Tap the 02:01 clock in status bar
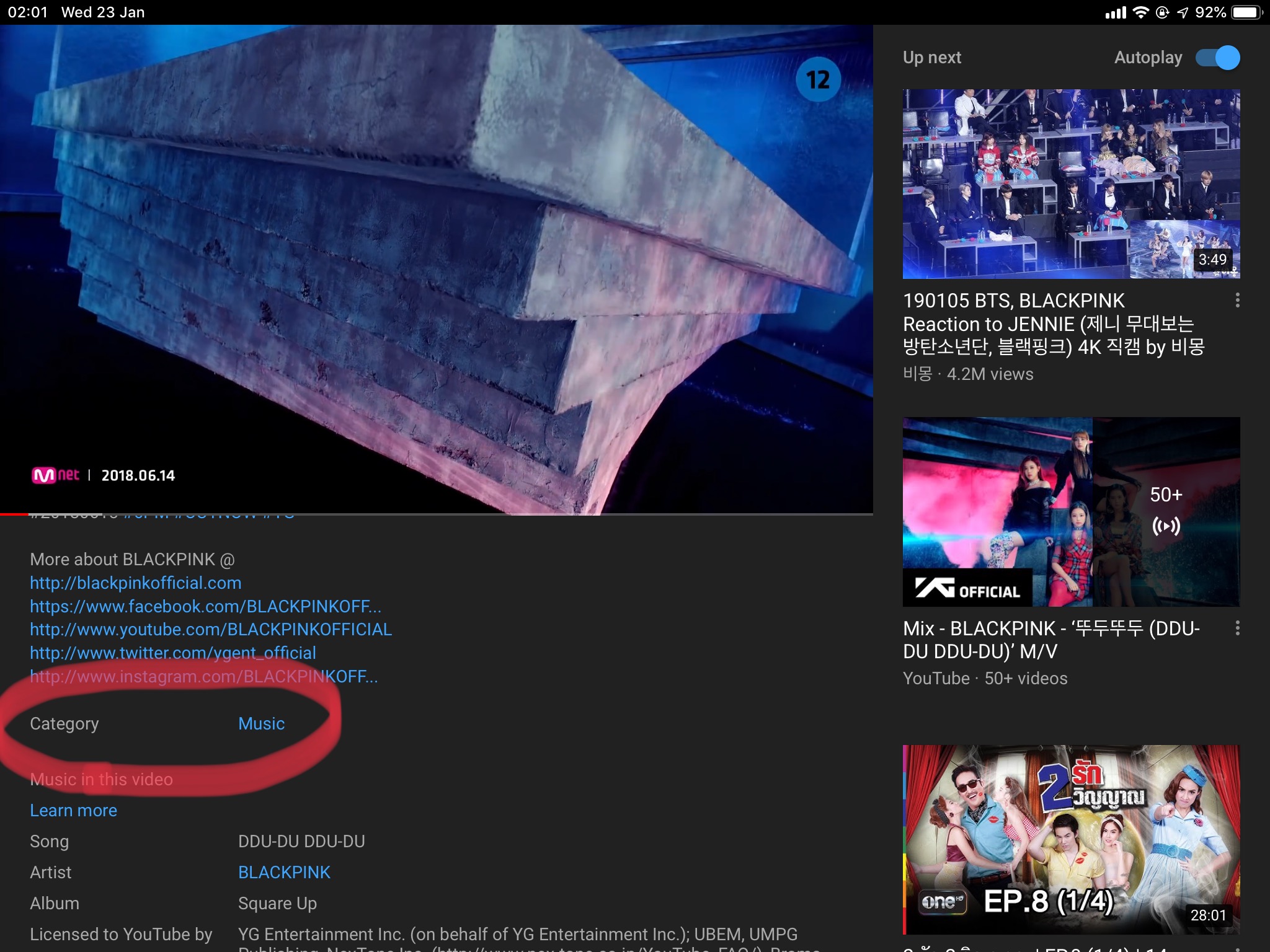This screenshot has width=1270, height=952. (x=28, y=12)
